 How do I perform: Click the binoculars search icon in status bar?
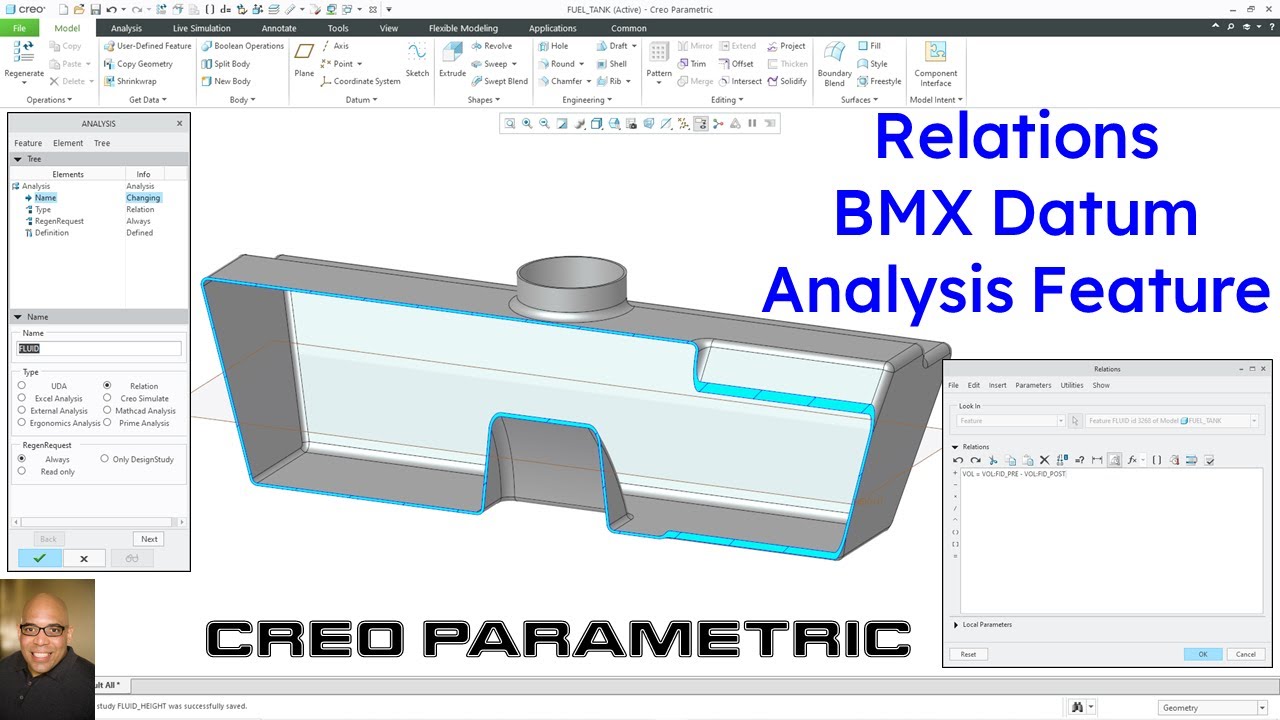[x=1077, y=707]
